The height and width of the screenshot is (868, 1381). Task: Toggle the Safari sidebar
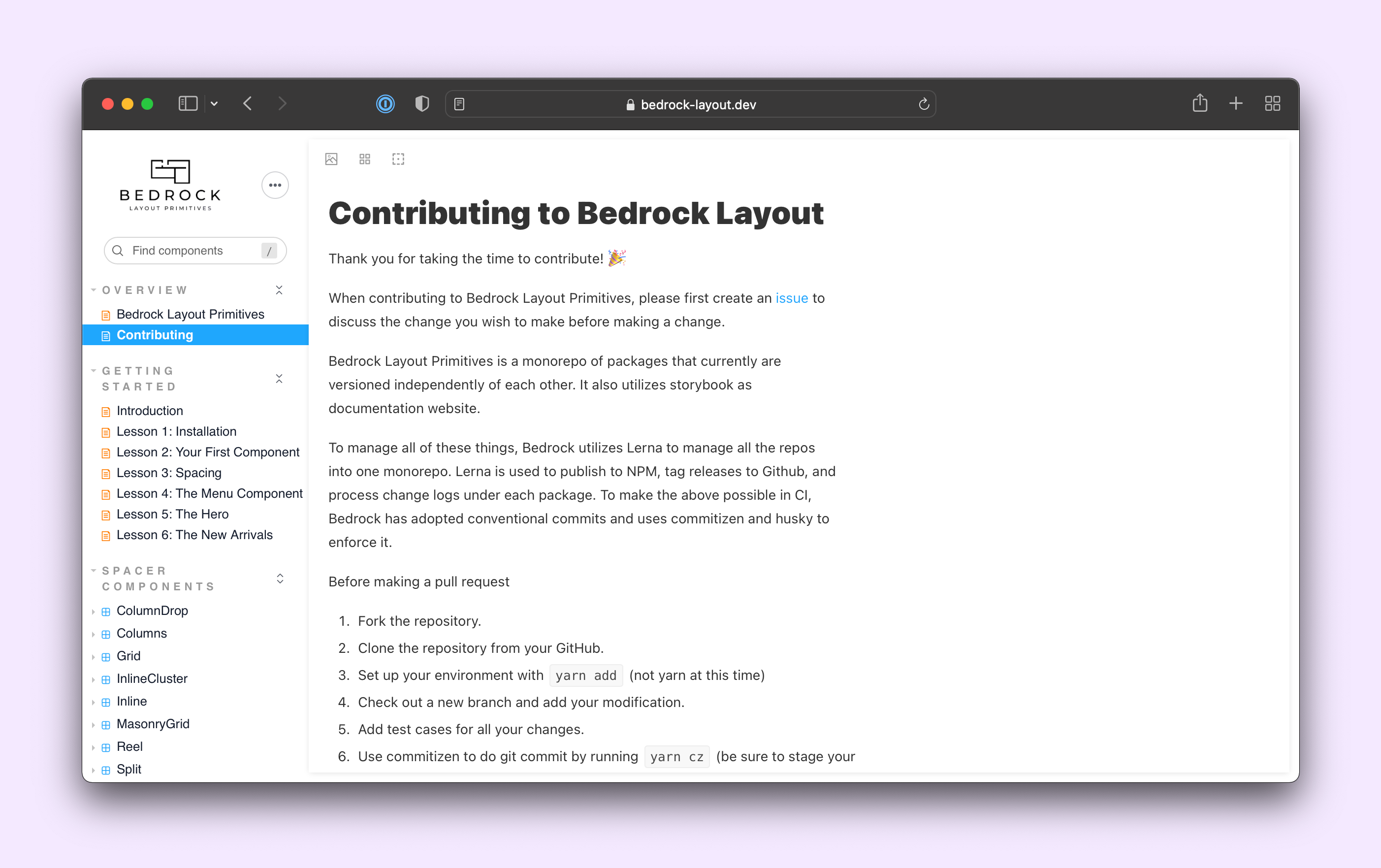pos(188,103)
